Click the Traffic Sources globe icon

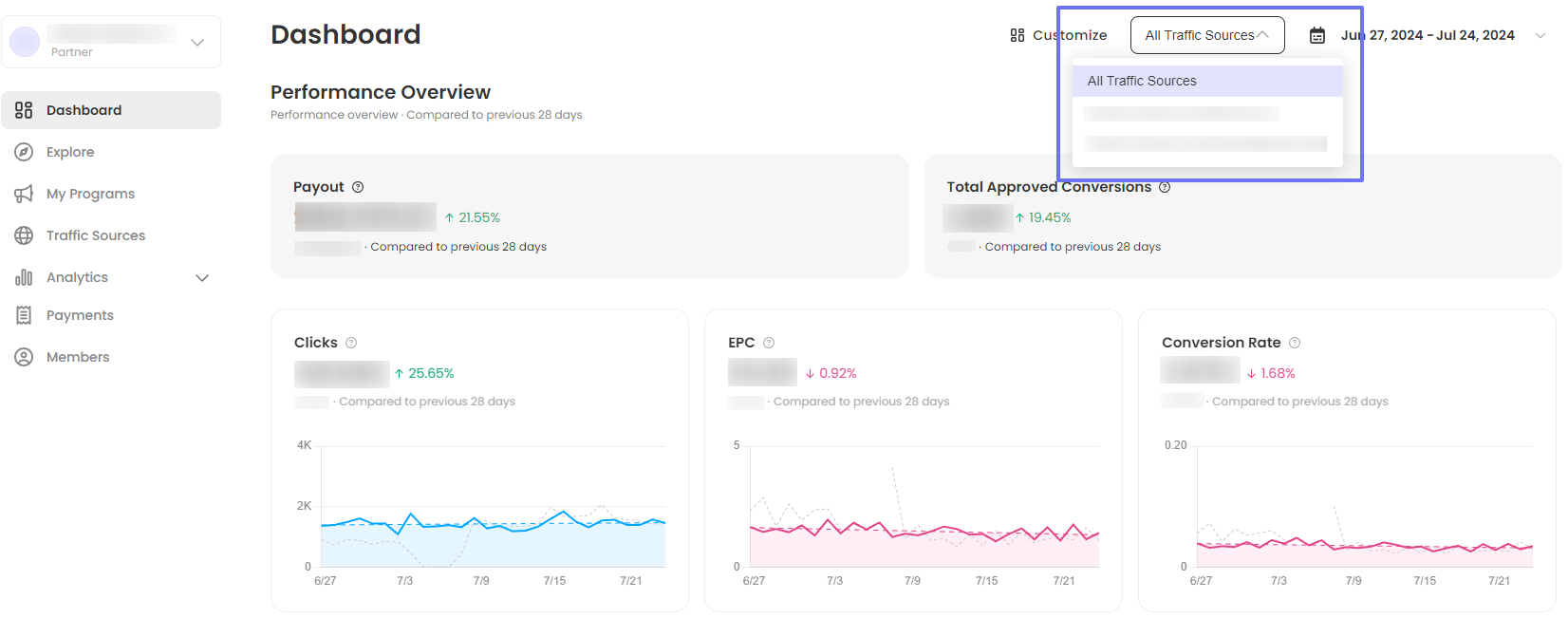[24, 235]
